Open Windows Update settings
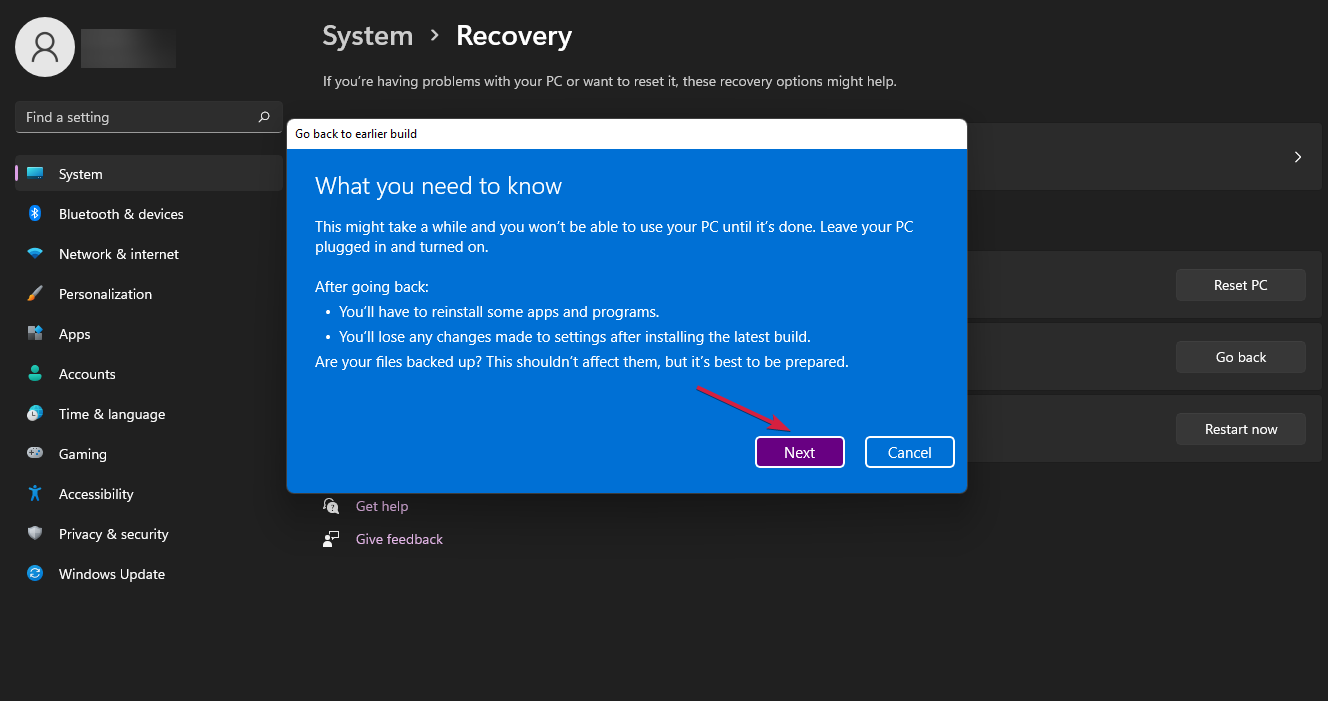Image resolution: width=1328 pixels, height=701 pixels. (x=37, y=573)
